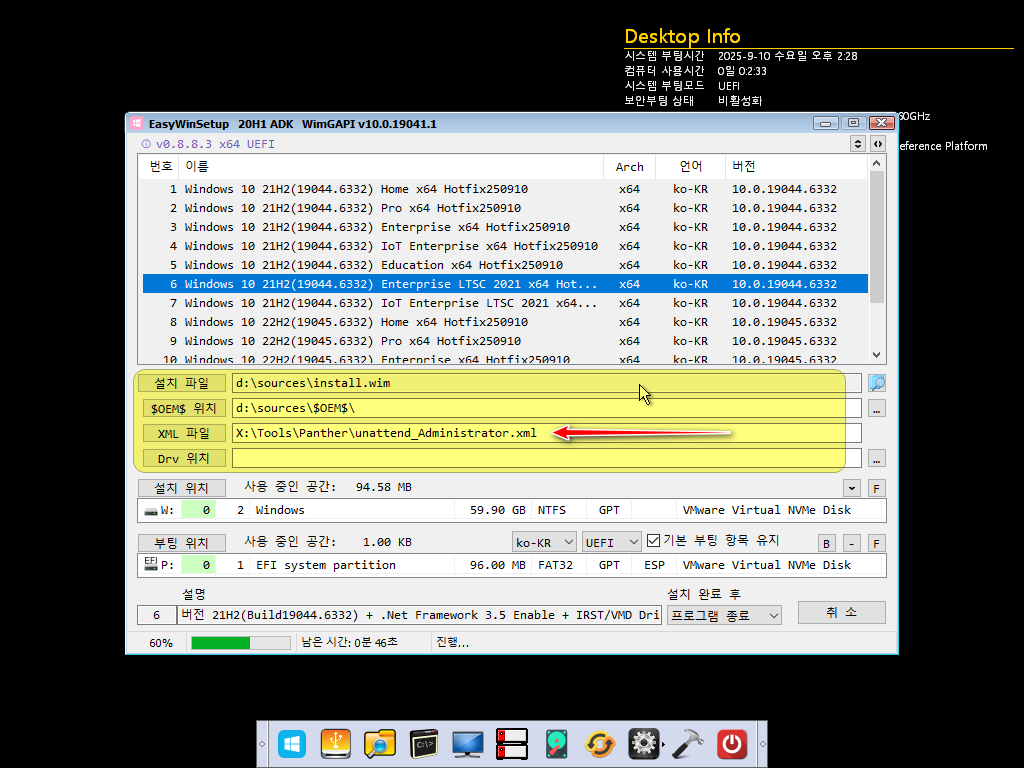Click the red power button icon

(731, 744)
